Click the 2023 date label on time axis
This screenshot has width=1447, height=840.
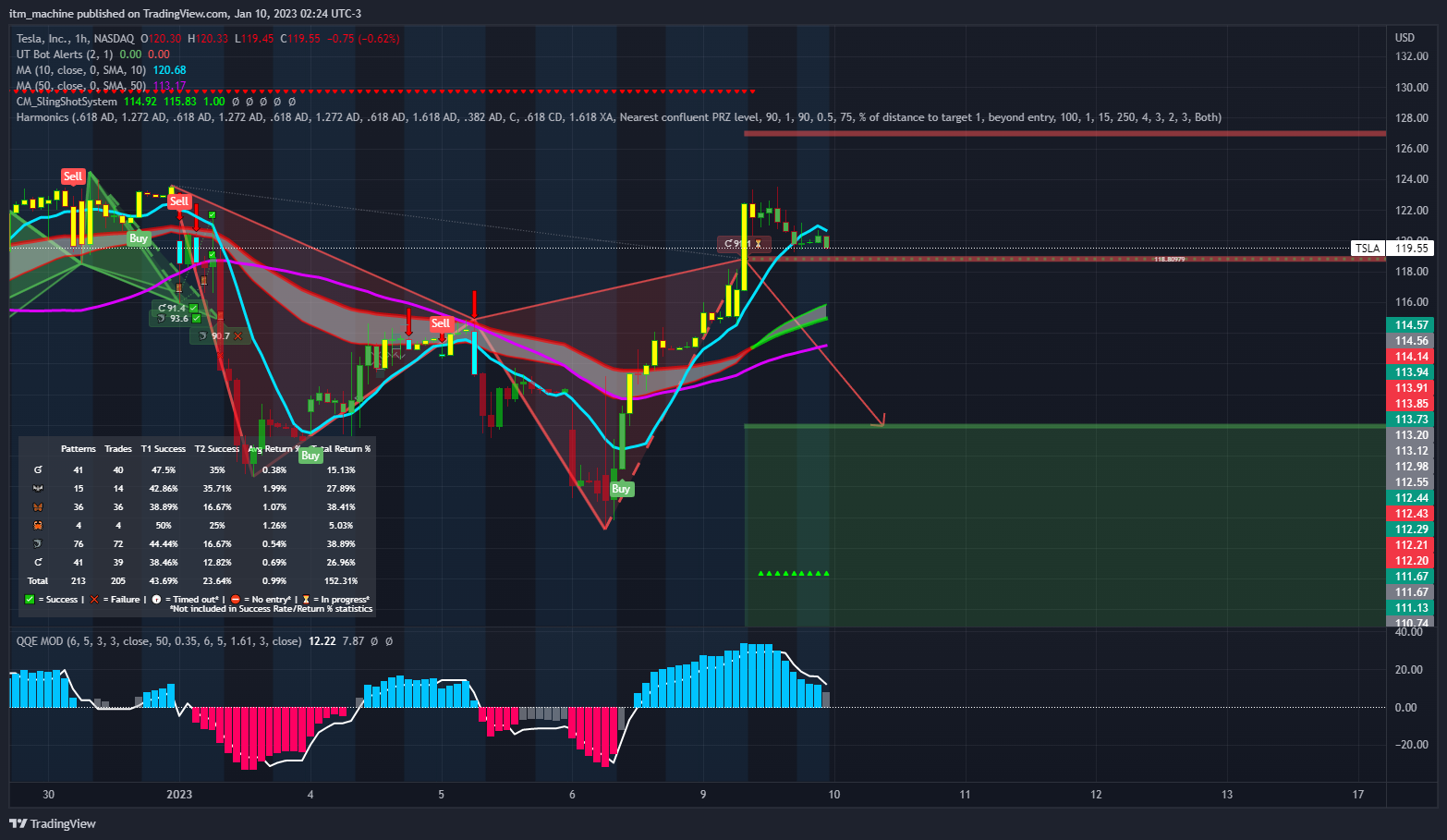point(179,795)
